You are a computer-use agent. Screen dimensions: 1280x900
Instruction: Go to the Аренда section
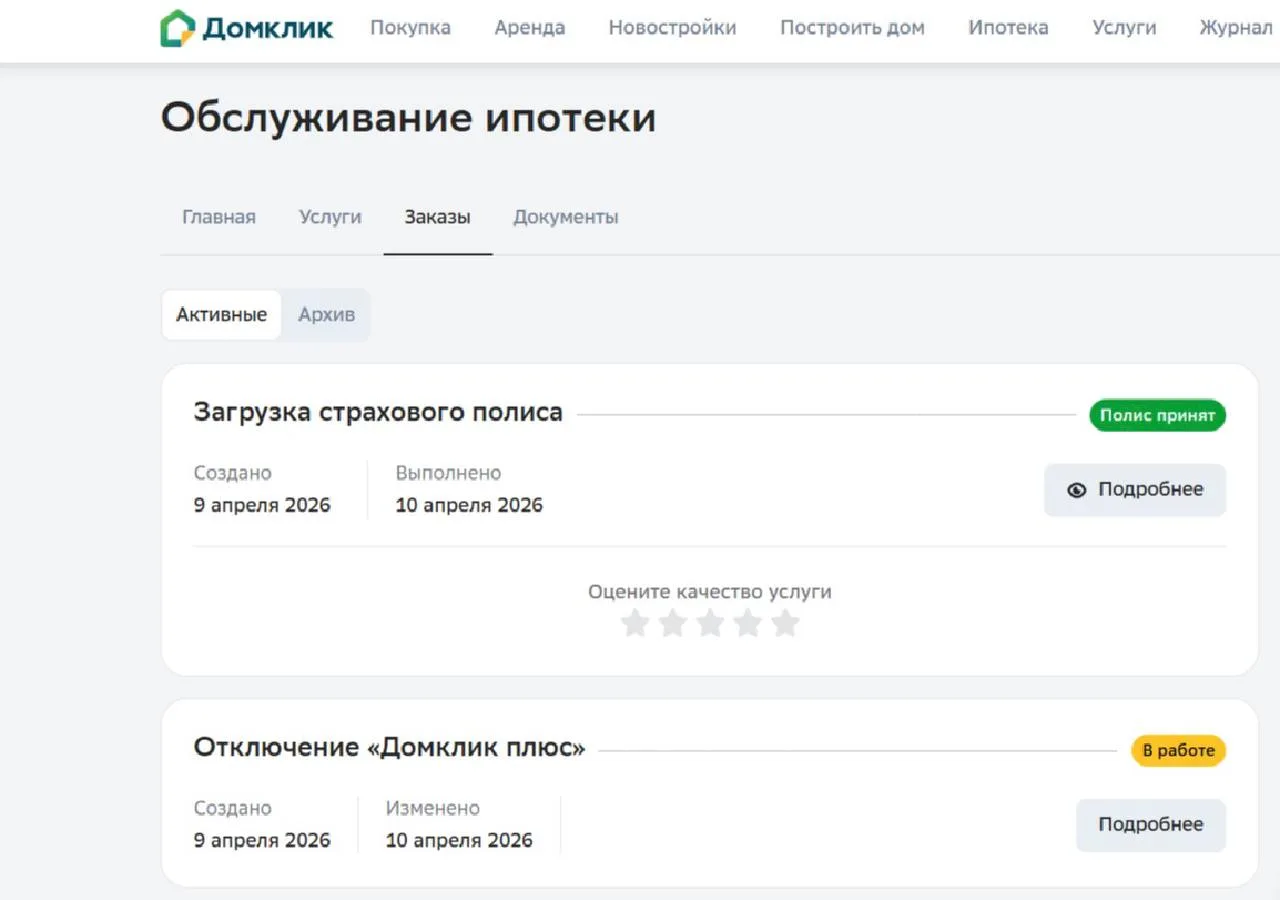(529, 28)
